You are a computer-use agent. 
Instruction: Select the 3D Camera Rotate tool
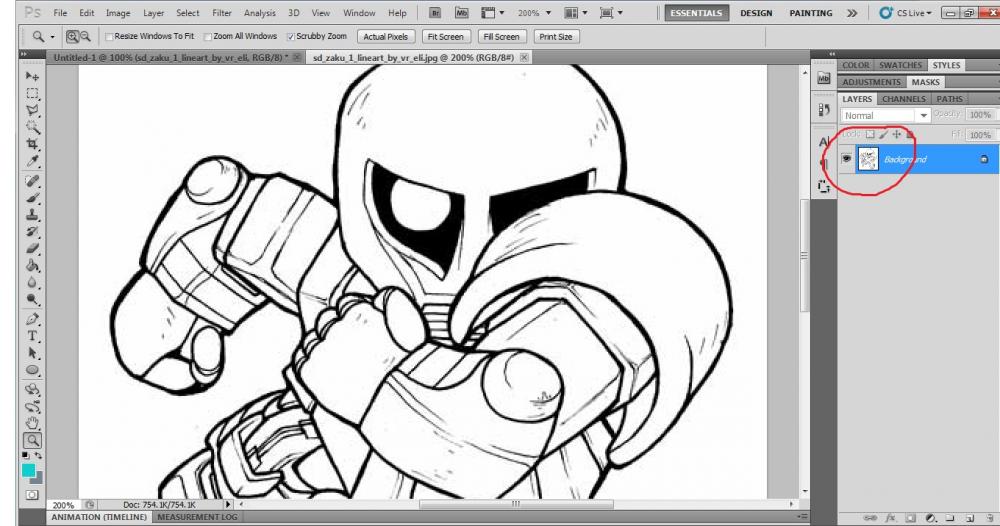(x=32, y=406)
